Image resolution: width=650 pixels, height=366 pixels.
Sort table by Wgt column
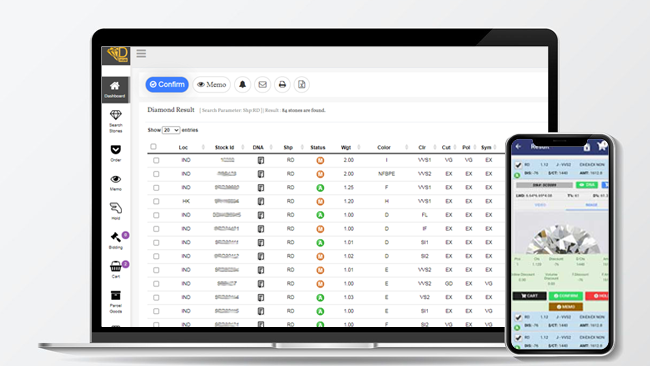[x=346, y=148]
